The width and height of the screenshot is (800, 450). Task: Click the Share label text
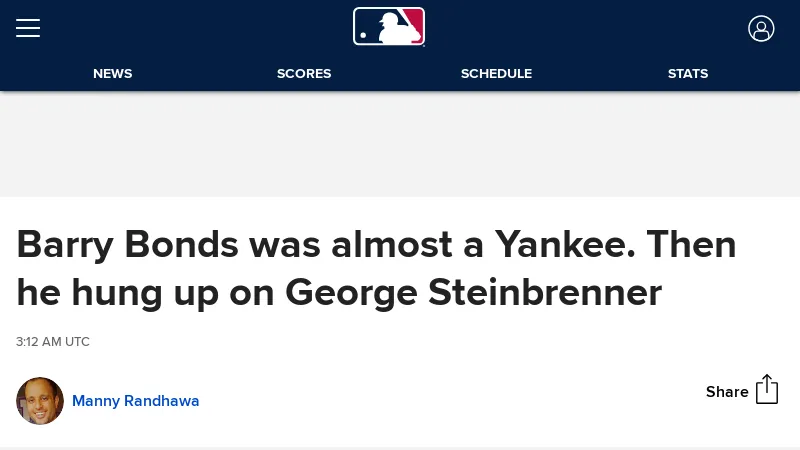[727, 392]
